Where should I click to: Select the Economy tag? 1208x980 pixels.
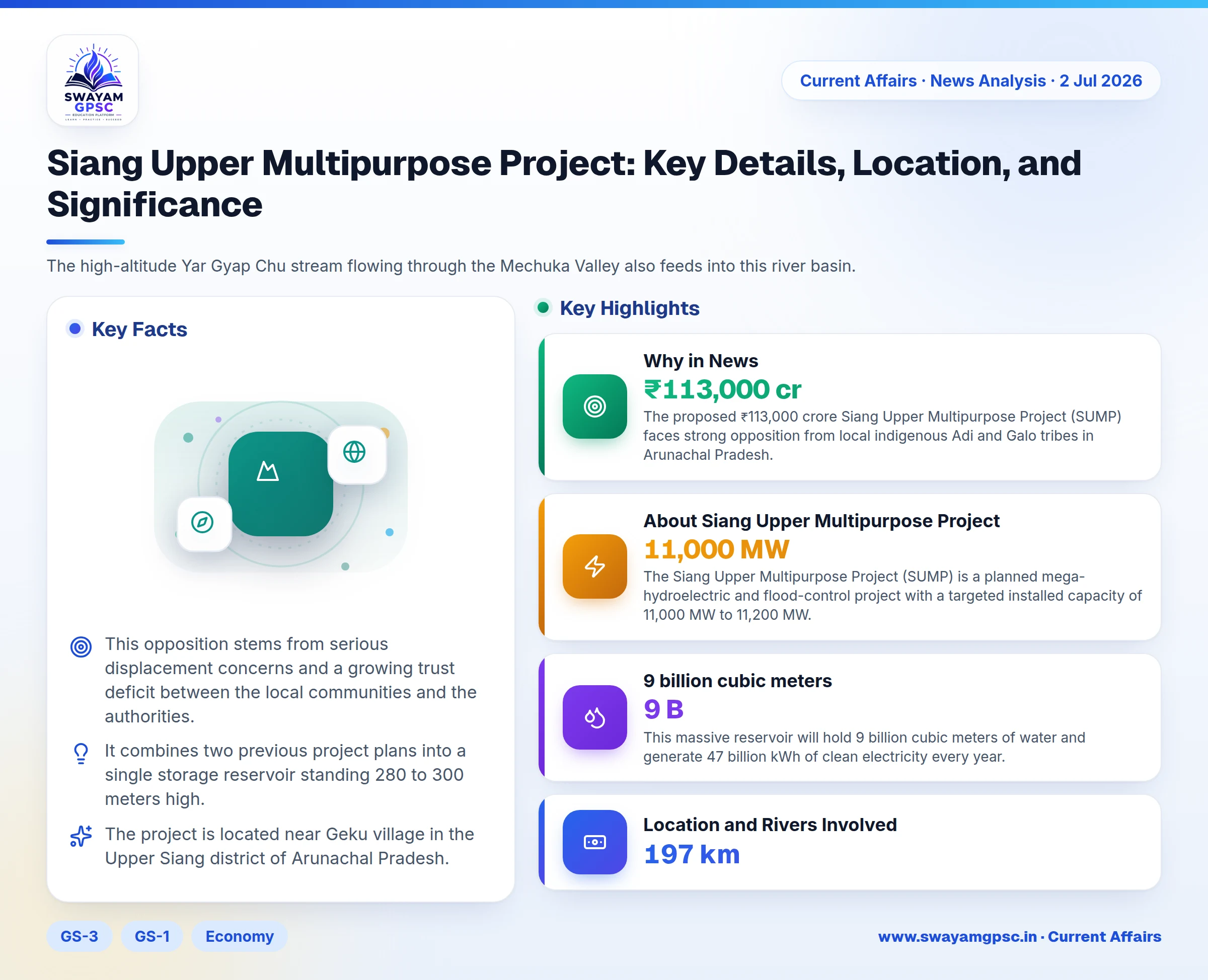240,937
